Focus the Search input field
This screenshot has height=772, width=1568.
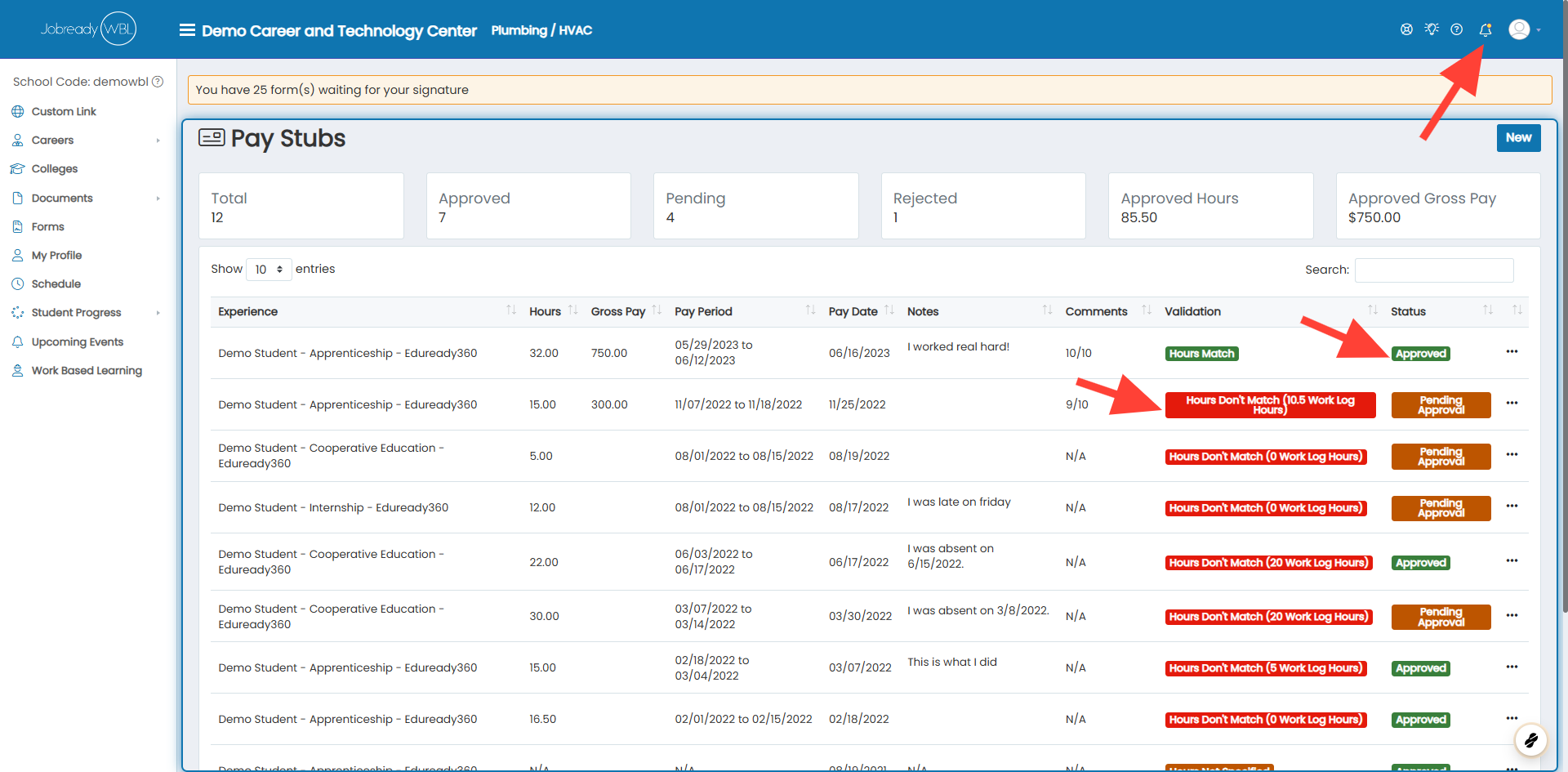(1434, 270)
